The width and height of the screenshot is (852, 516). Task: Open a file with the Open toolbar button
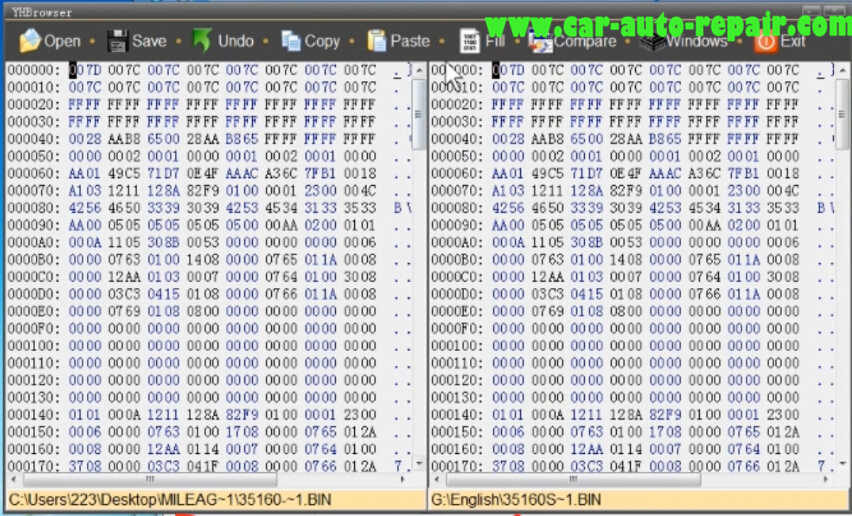(x=49, y=41)
